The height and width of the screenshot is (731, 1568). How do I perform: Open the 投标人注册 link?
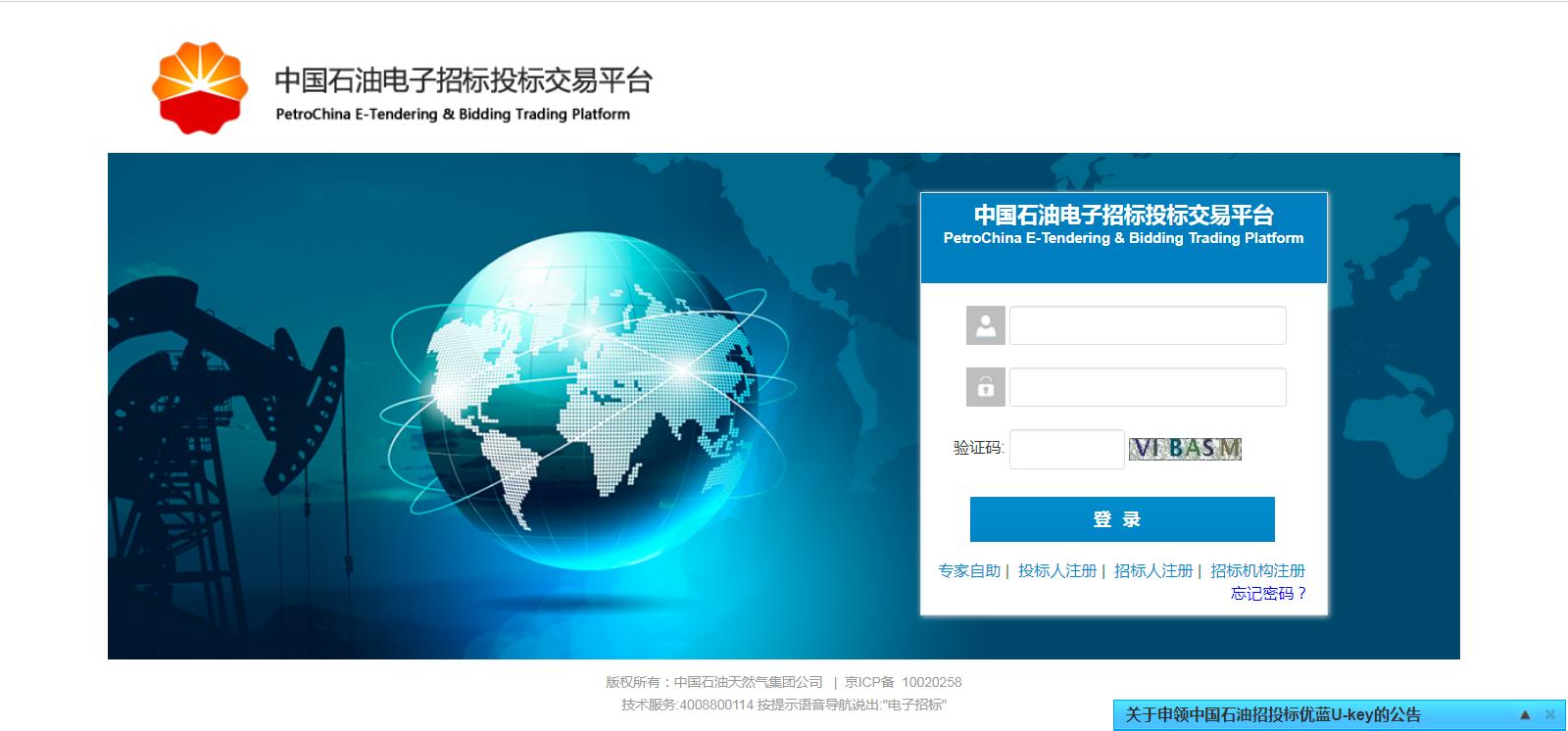1057,570
